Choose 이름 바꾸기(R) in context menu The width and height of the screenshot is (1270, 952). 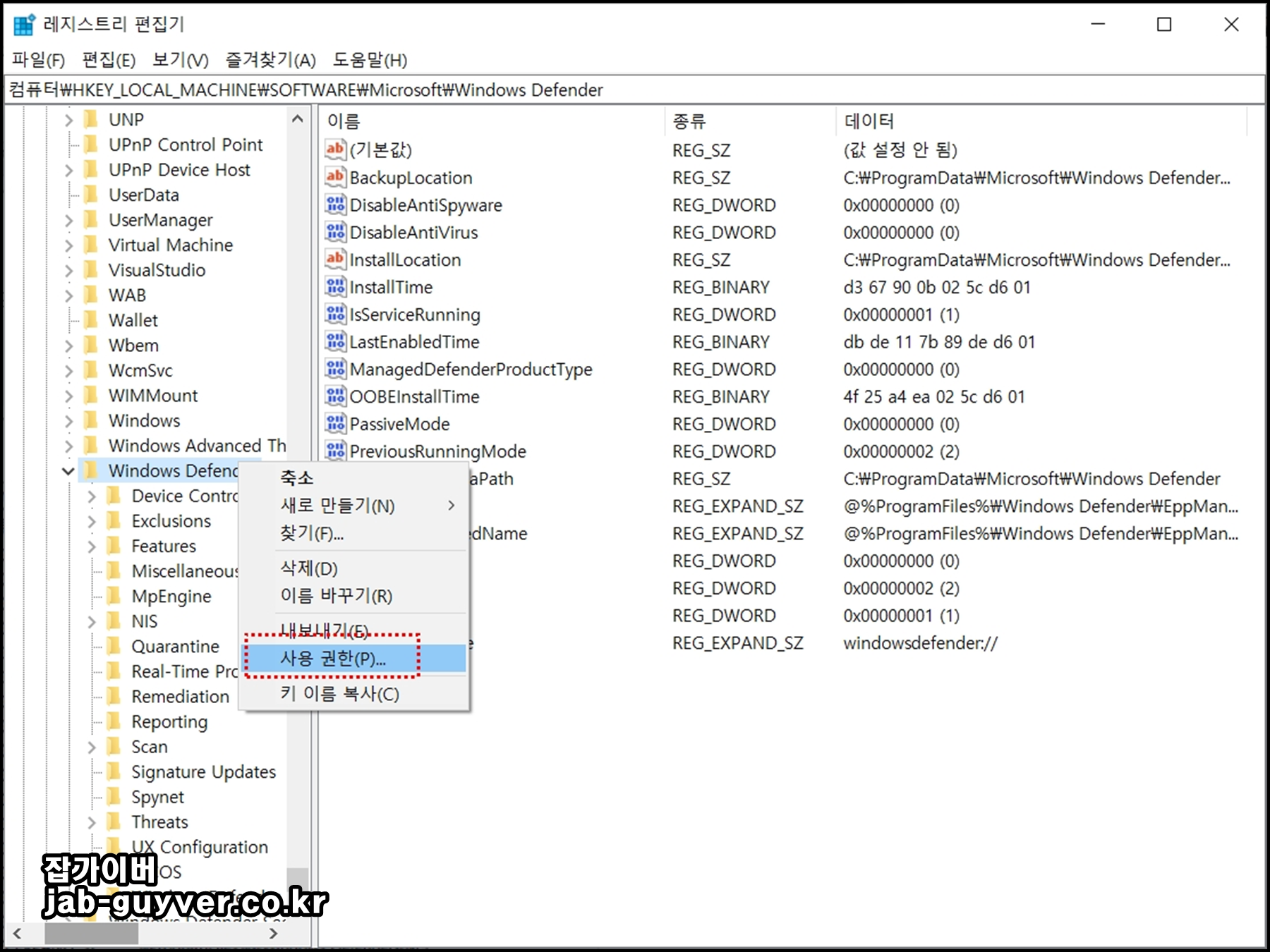(355, 595)
